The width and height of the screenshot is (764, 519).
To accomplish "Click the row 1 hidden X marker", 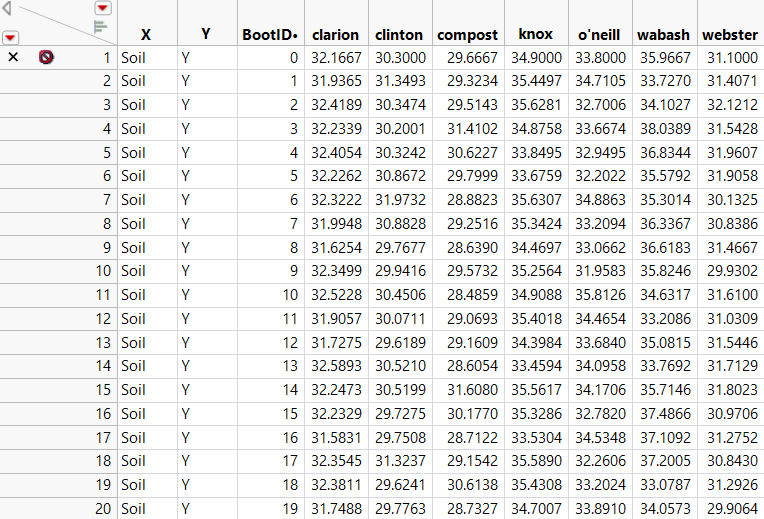I will [x=13, y=58].
